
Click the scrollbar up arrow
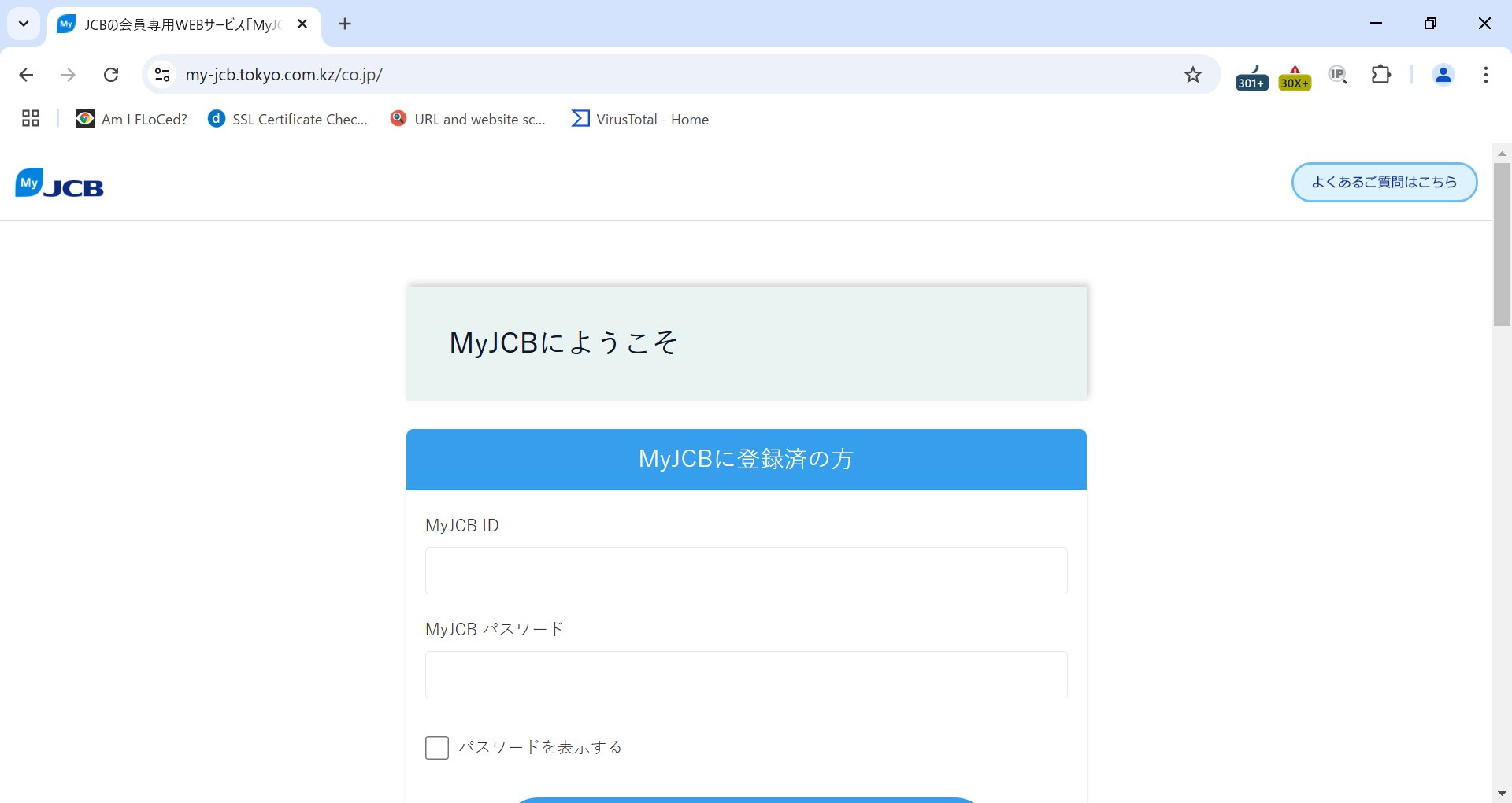(1502, 153)
